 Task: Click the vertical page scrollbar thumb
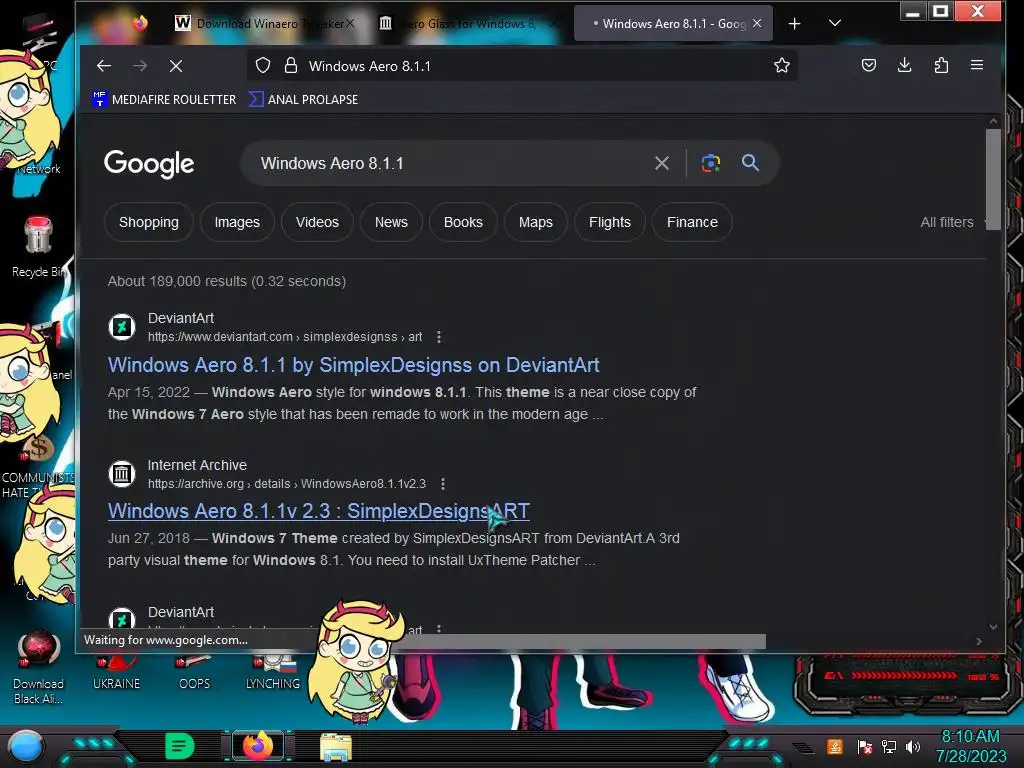click(993, 179)
